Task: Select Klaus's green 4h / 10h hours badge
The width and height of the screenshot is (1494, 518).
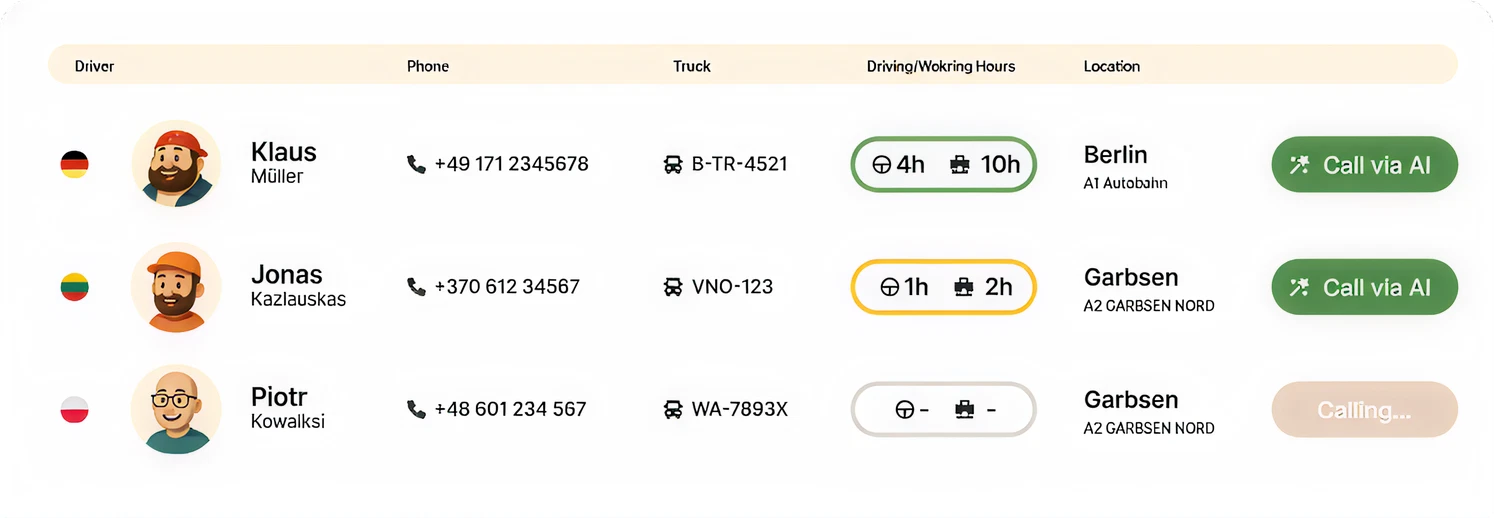Action: [x=943, y=164]
